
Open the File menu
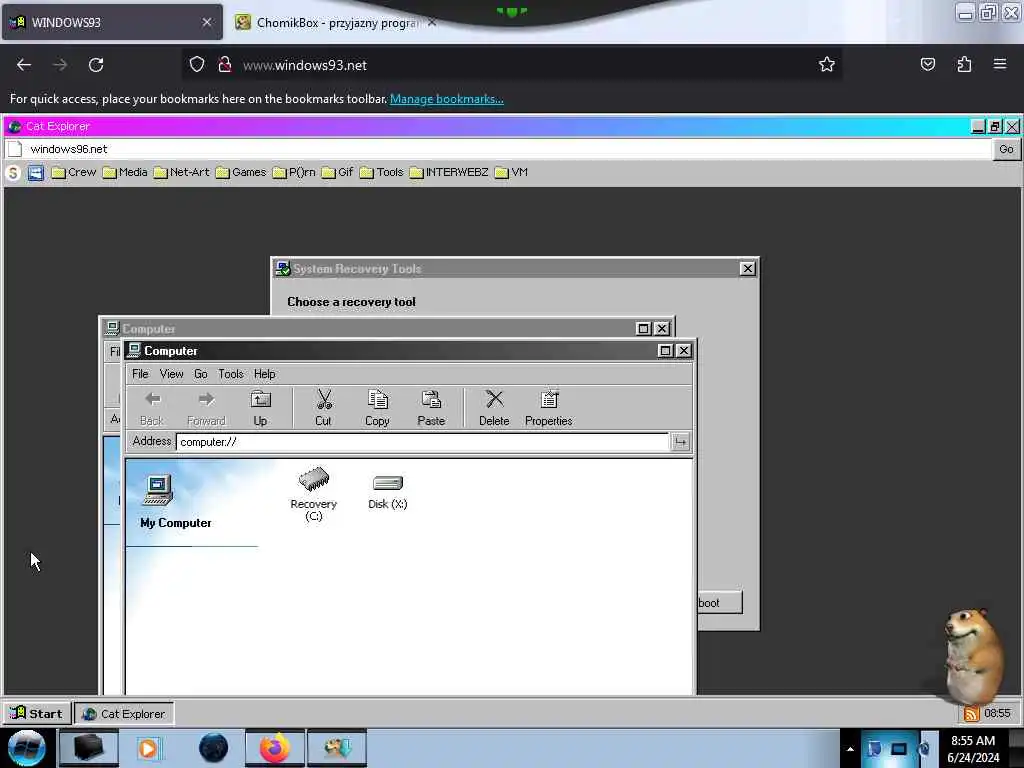click(140, 374)
